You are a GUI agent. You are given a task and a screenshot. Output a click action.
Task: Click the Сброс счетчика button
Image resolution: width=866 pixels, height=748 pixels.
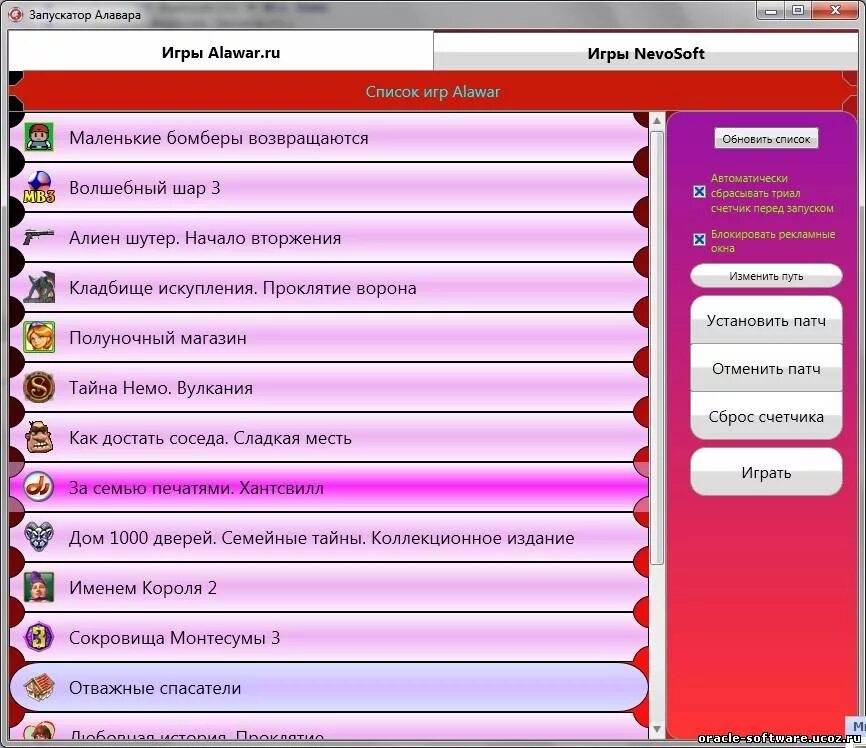[x=766, y=417]
